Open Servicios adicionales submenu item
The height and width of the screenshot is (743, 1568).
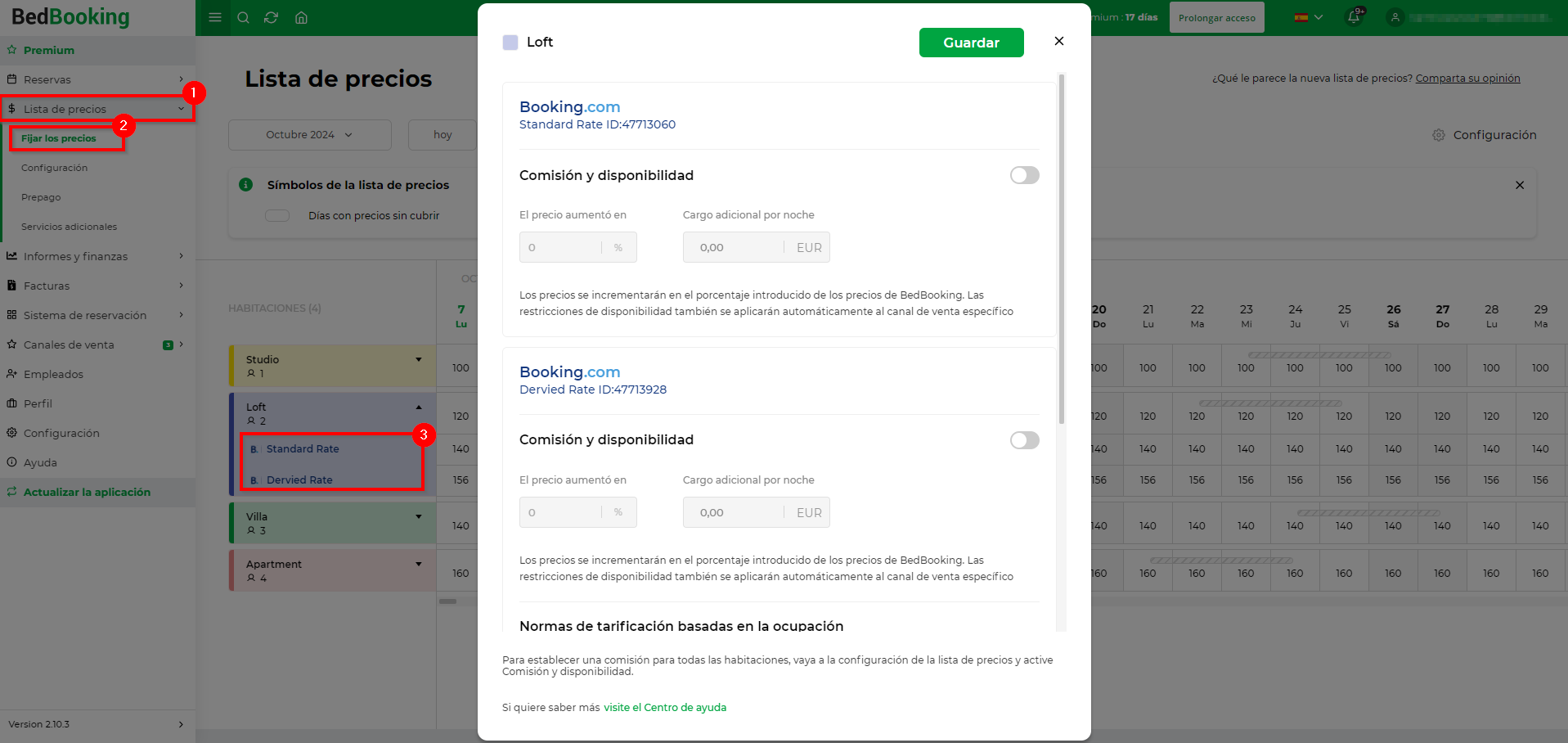(x=69, y=227)
